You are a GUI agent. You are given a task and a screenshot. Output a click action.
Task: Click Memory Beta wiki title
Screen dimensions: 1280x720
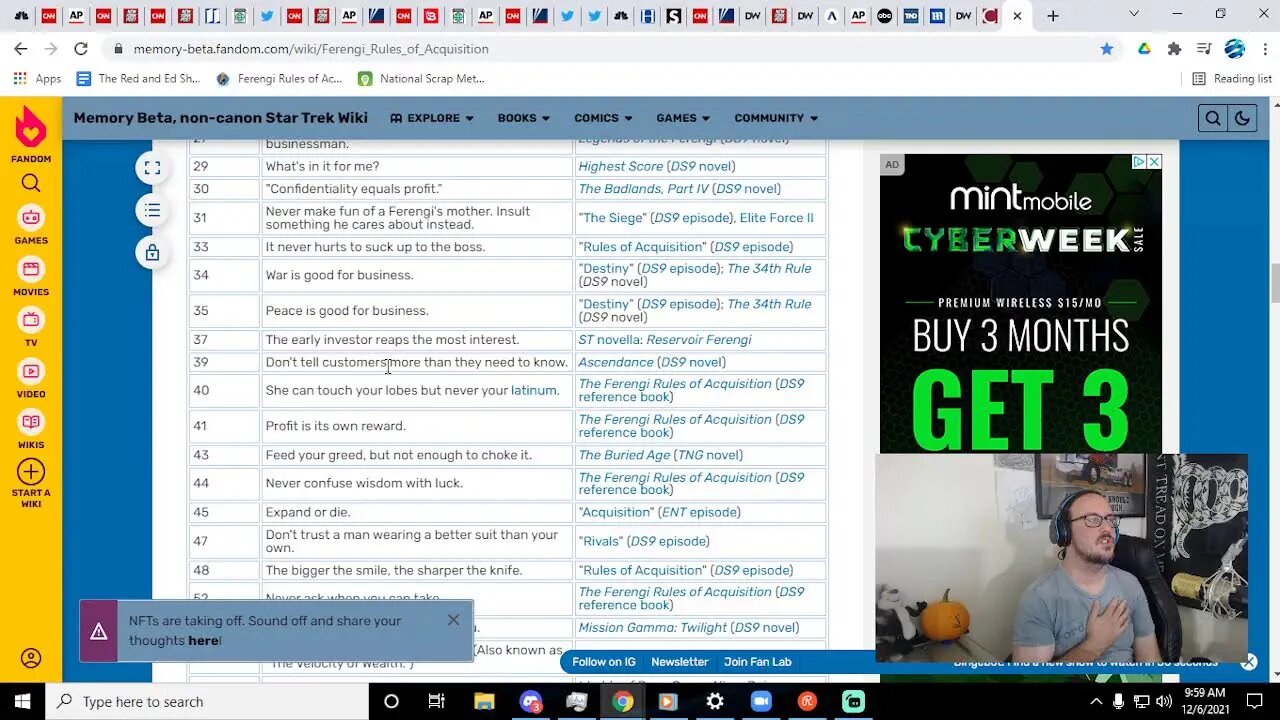pyautogui.click(x=220, y=118)
